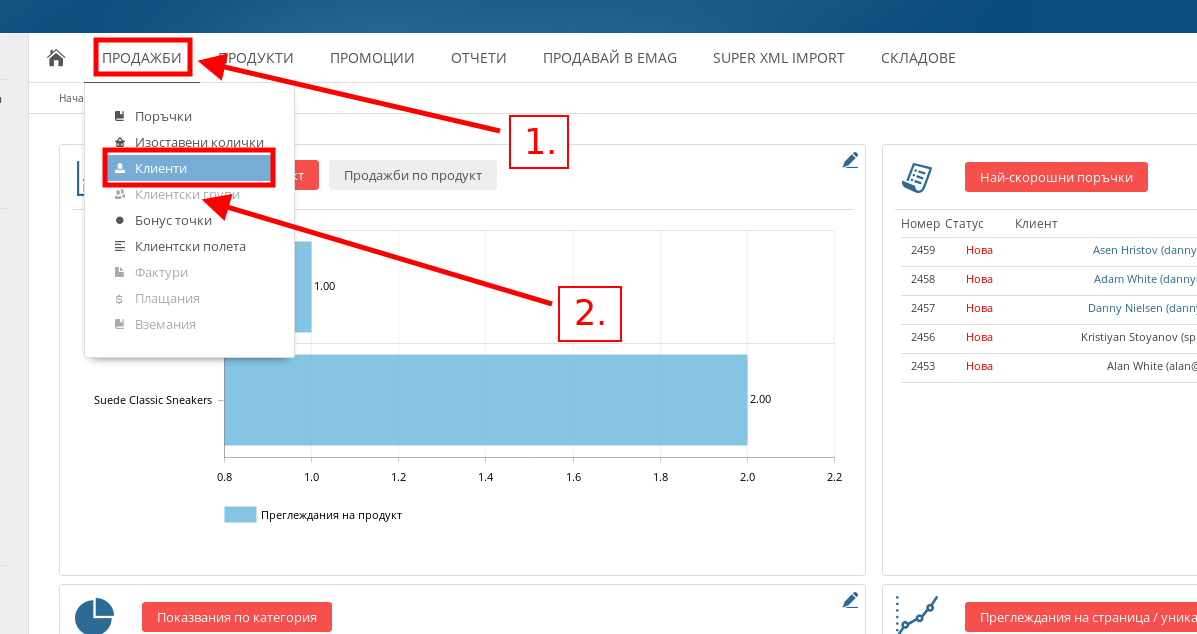1197x634 pixels.
Task: Select Клиентски полета in dropdown
Action: pyautogui.click(x=190, y=247)
